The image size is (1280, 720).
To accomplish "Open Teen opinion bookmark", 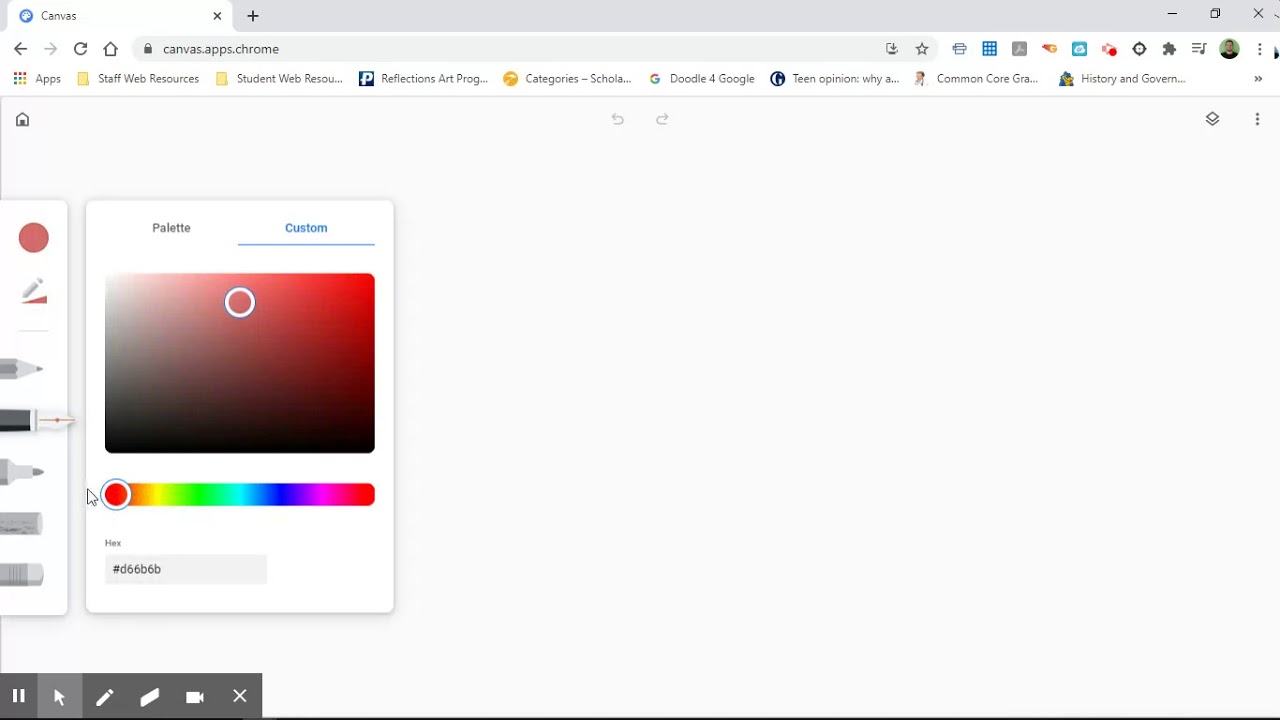I will pos(835,79).
